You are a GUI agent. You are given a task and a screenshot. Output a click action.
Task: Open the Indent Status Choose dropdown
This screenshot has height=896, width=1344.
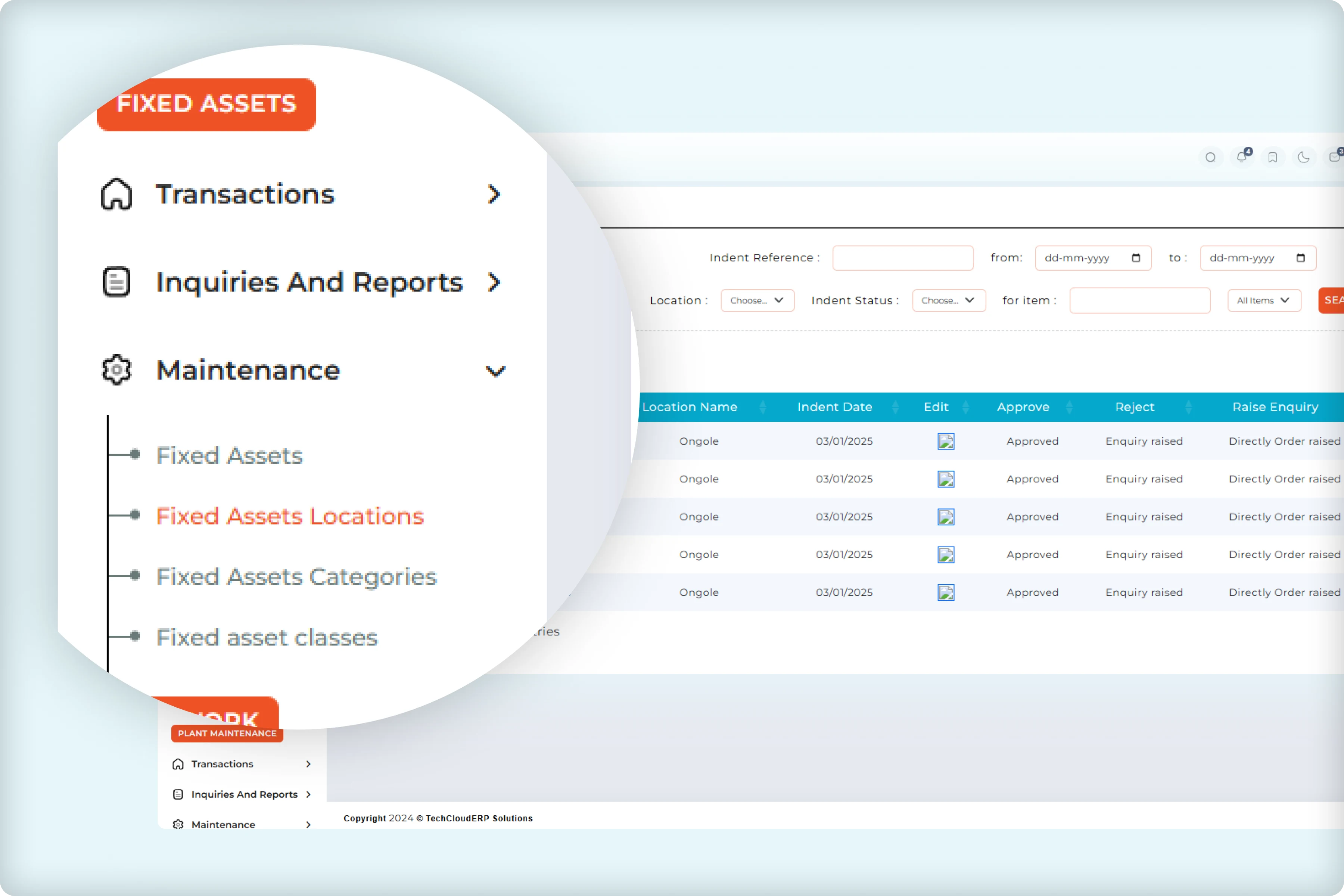[949, 300]
